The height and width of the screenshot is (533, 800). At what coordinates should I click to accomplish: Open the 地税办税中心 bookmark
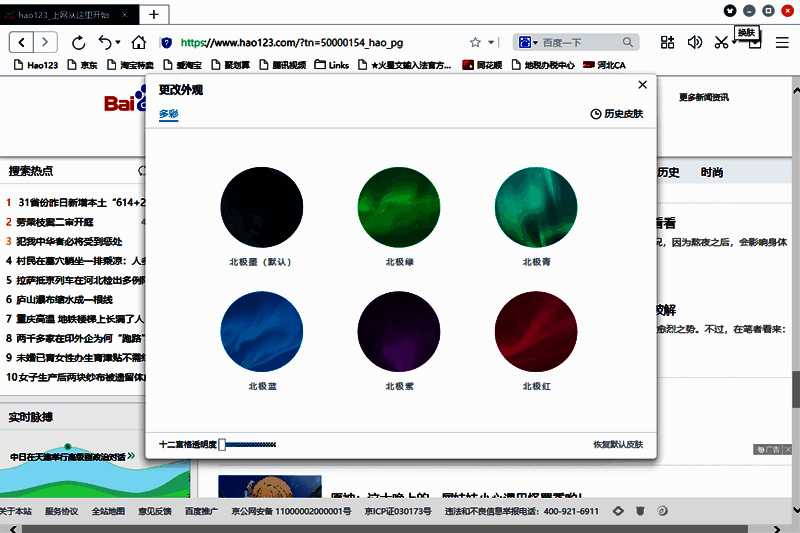point(543,65)
